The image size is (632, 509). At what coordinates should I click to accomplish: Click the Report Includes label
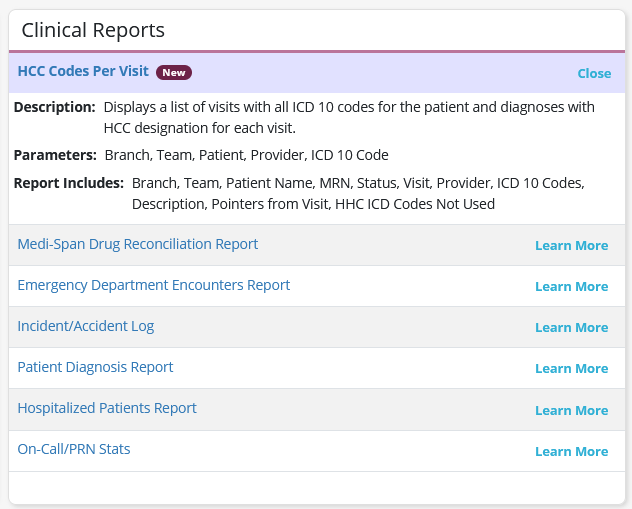coord(69,183)
